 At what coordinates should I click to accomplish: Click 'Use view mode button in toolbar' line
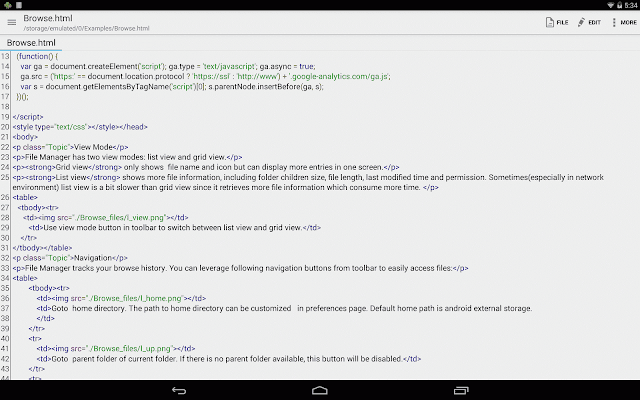(x=175, y=228)
